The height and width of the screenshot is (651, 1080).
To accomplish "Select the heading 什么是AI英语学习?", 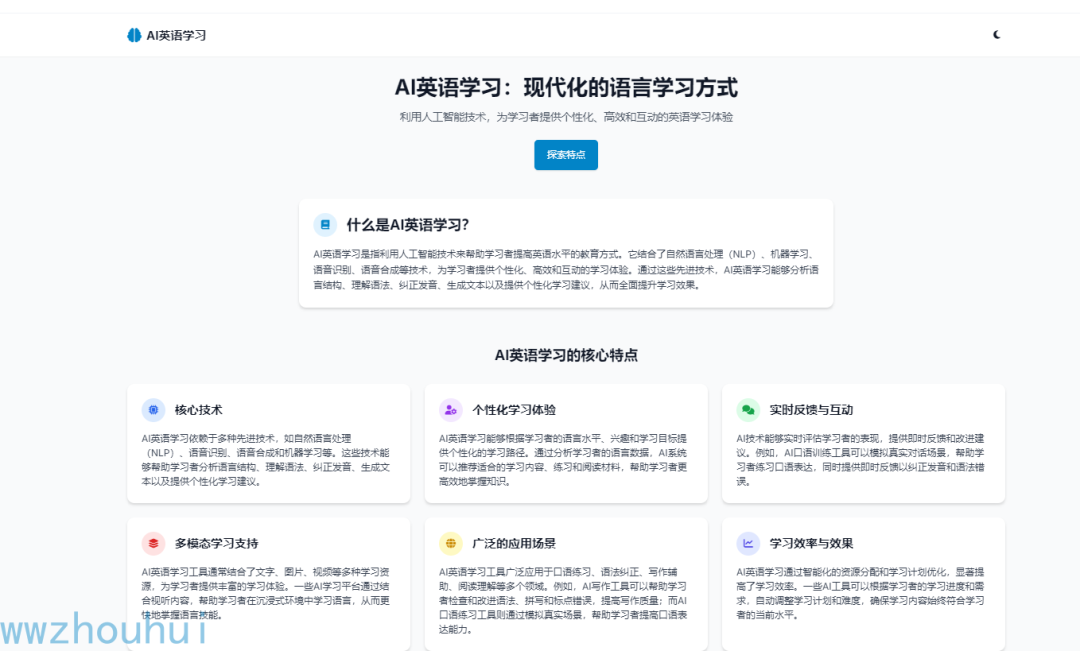I will click(x=408, y=225).
